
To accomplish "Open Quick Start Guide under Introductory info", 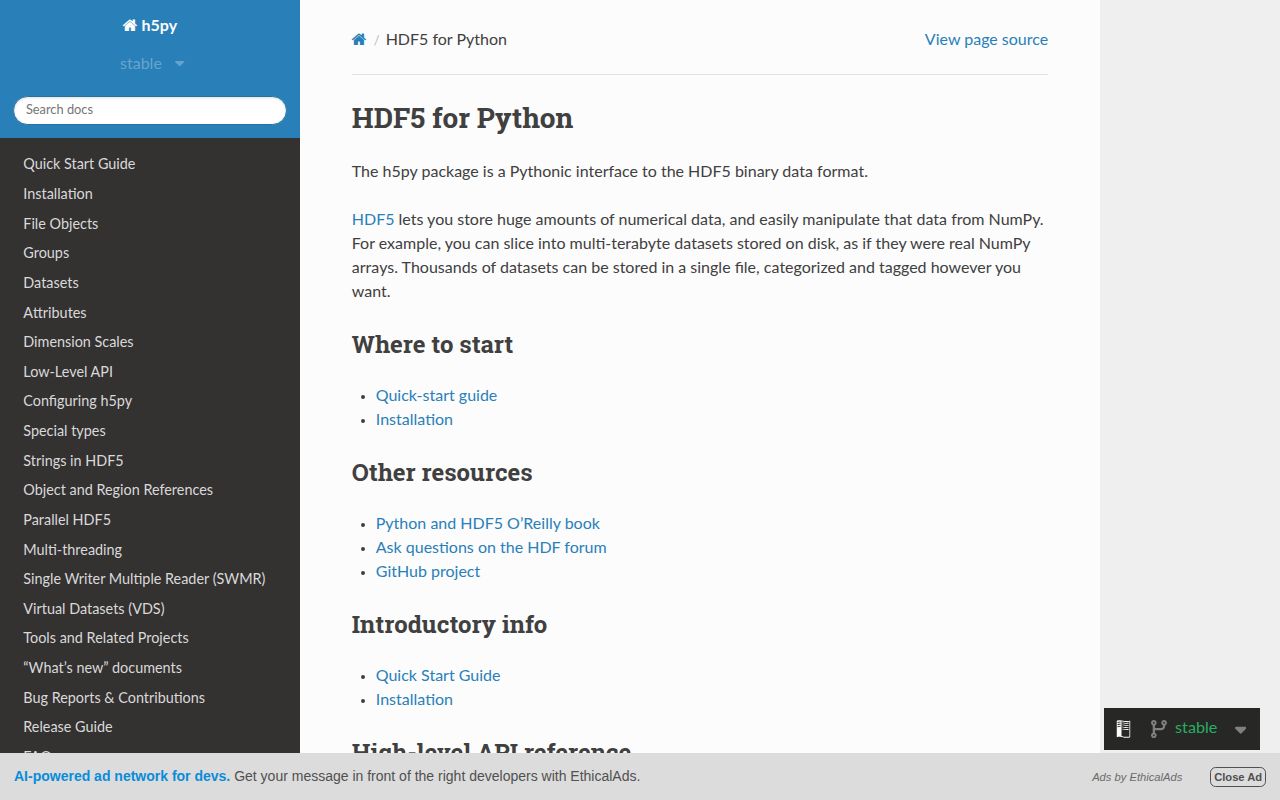I will [x=438, y=676].
